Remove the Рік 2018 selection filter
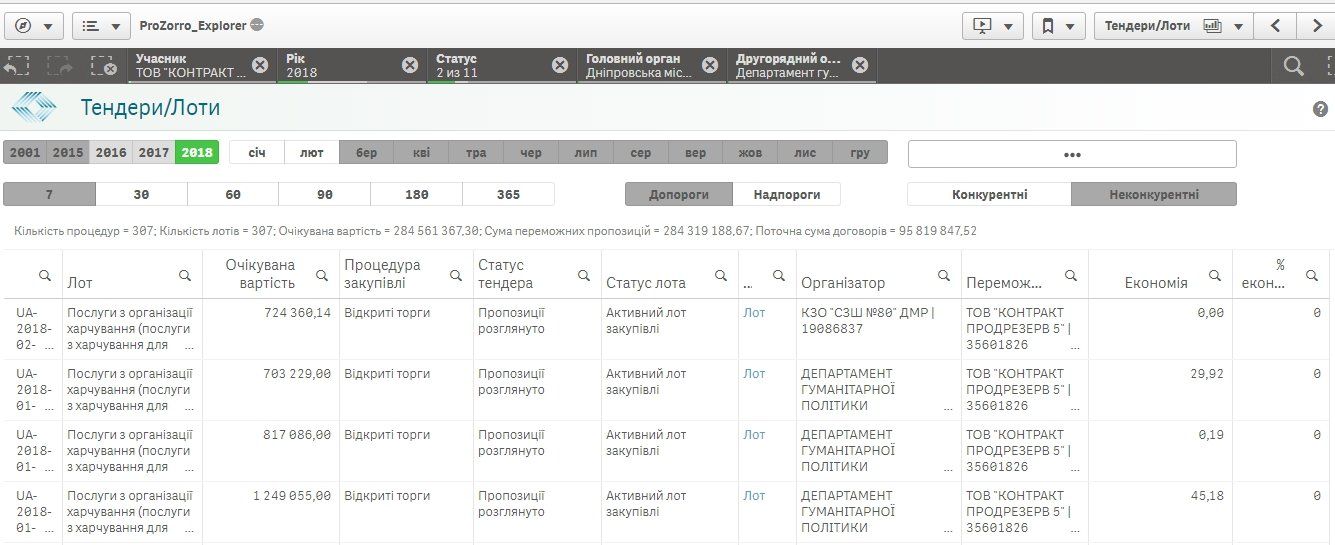This screenshot has height=545, width=1335. [410, 65]
